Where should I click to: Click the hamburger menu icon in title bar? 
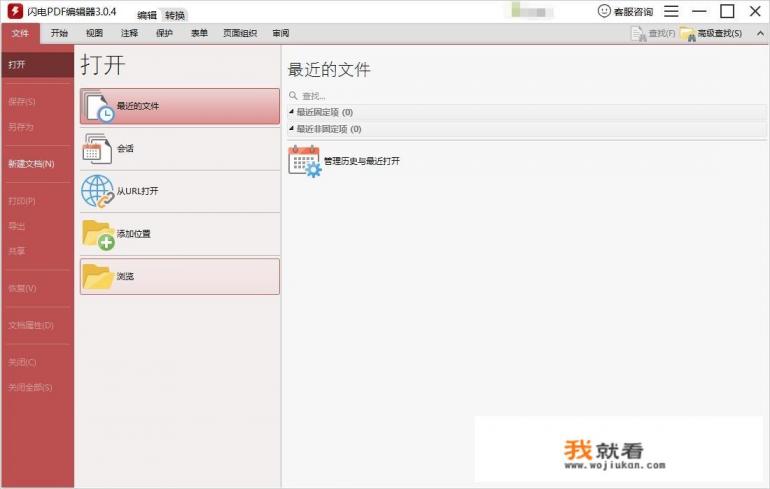pyautogui.click(x=671, y=11)
